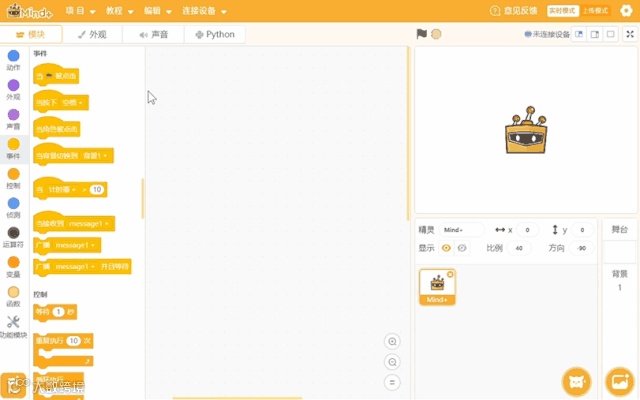Click workspace horizontal scrollbar
Image resolution: width=640 pixels, height=400 pixels.
pos(237,398)
